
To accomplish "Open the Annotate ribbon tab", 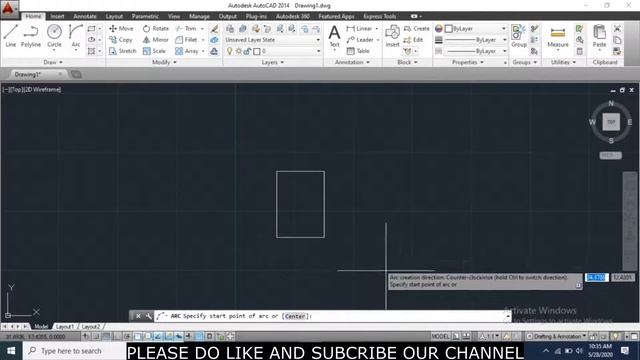I will click(x=85, y=16).
